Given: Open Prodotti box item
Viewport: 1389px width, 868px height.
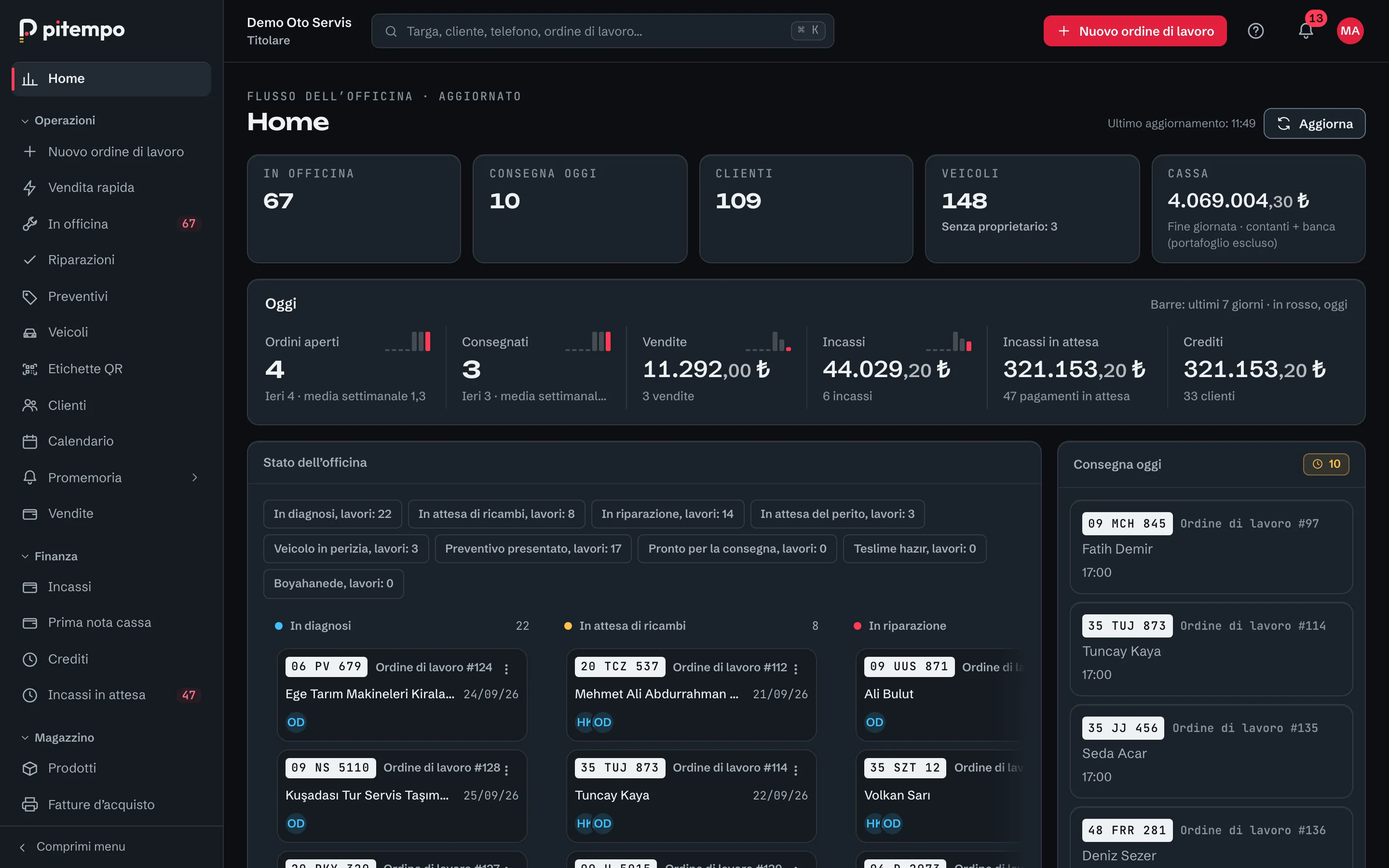Looking at the screenshot, I should 111,768.
